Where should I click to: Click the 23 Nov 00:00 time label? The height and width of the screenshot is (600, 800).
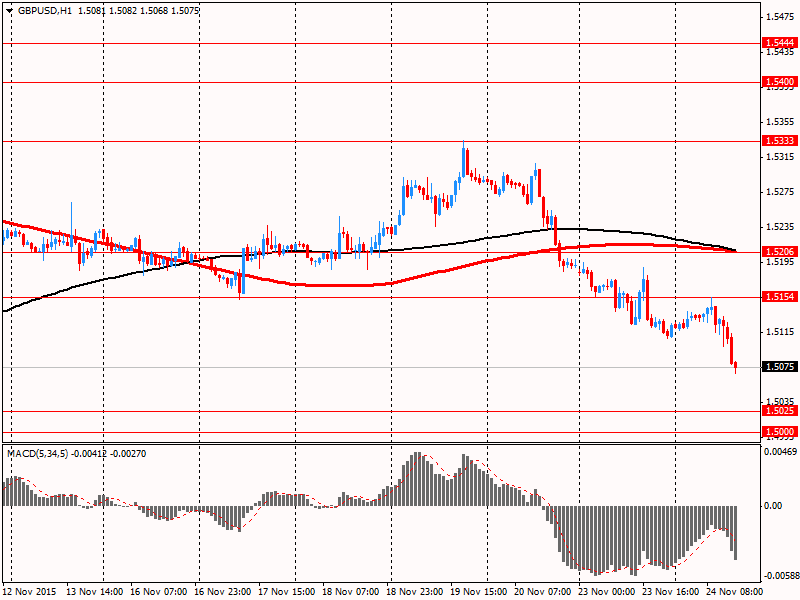click(607, 592)
